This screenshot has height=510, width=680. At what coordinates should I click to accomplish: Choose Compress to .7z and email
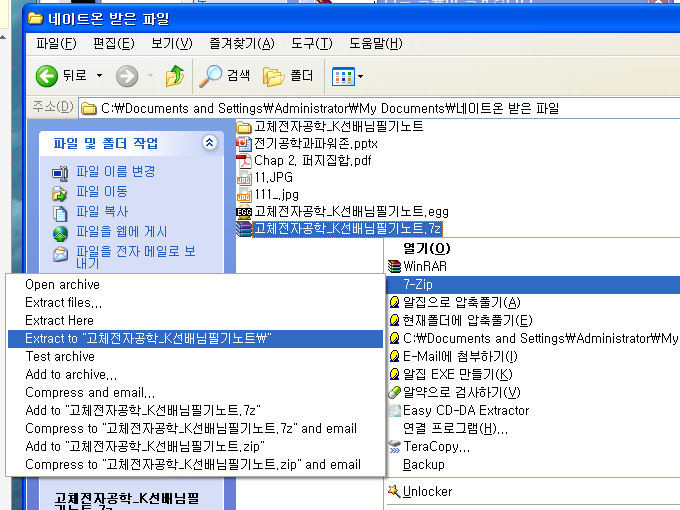pos(195,428)
